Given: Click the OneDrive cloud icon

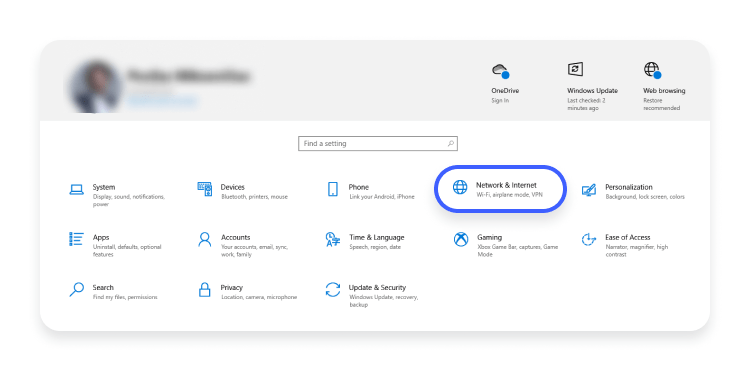Looking at the screenshot, I should 501,71.
